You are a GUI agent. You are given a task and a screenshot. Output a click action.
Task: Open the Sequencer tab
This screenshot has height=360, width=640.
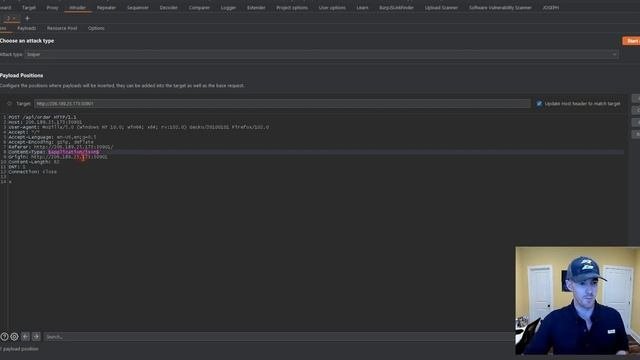[138, 7]
